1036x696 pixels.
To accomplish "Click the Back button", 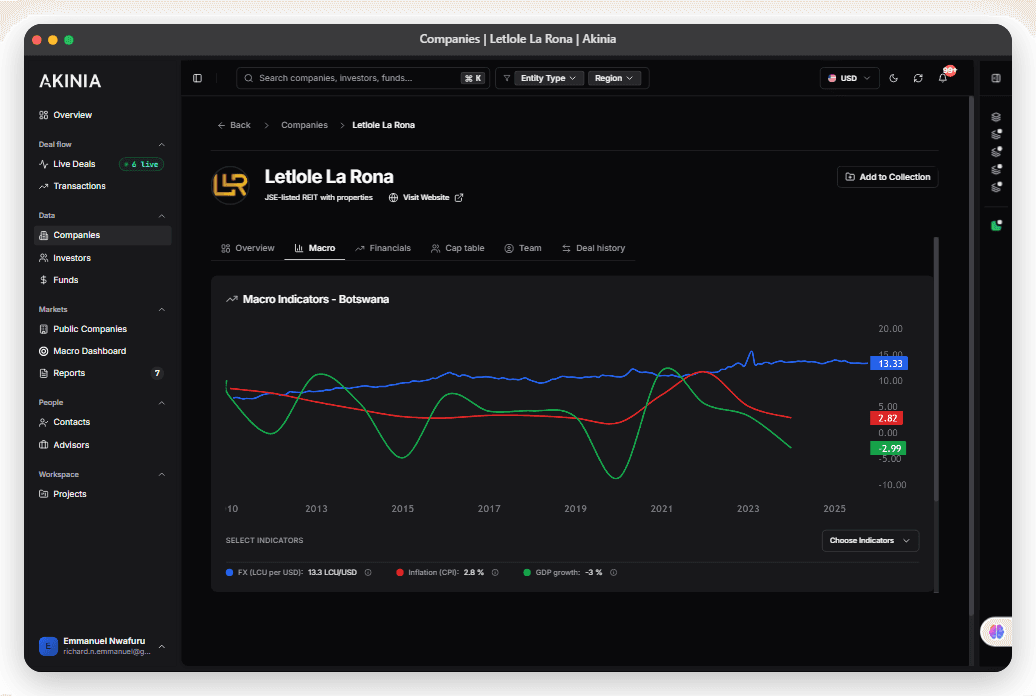I will pyautogui.click(x=234, y=125).
